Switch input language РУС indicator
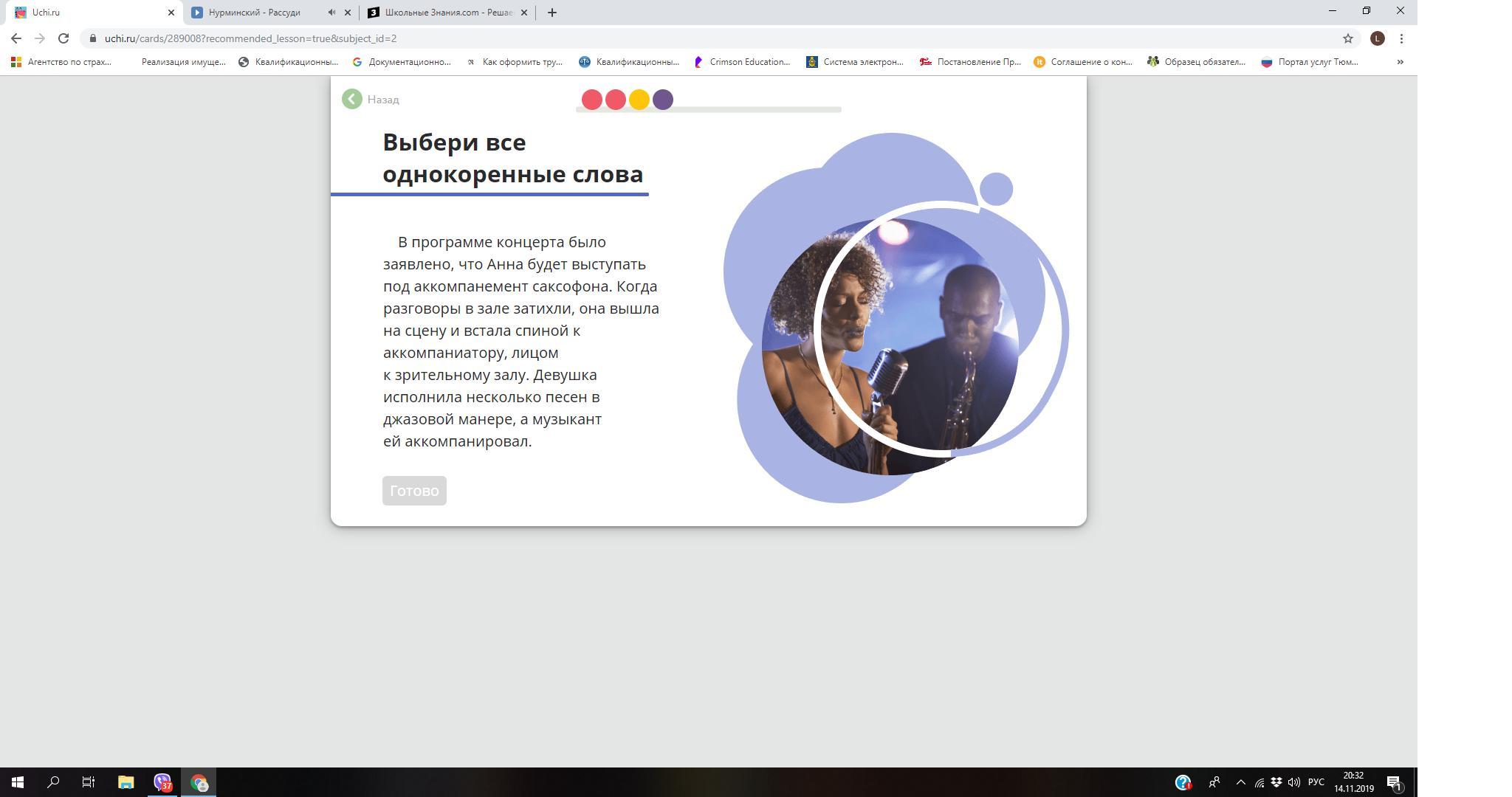 [1316, 782]
